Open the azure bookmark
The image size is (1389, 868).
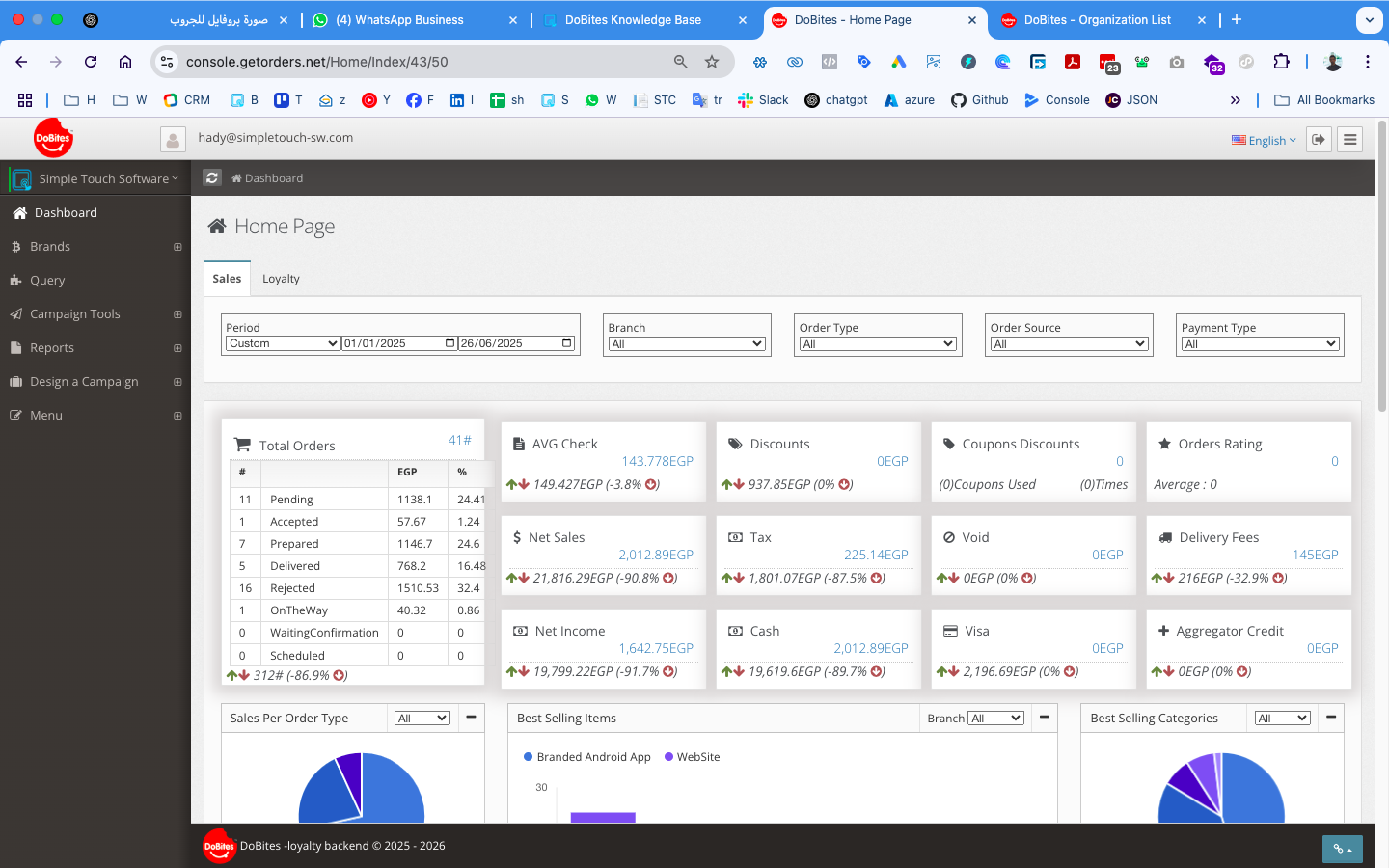(x=910, y=100)
